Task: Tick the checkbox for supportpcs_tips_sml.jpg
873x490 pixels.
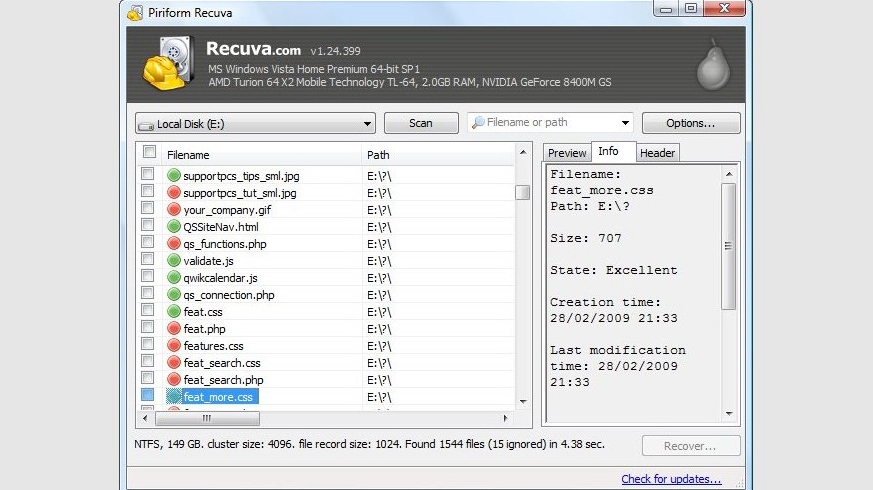Action: [148, 174]
